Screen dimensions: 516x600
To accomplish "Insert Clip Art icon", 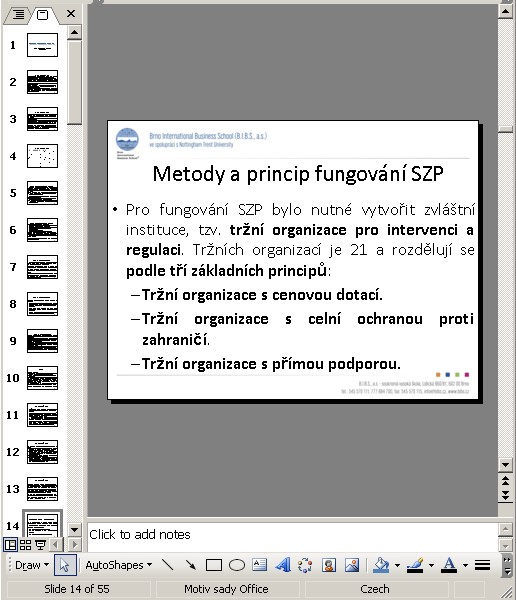I will (329, 565).
